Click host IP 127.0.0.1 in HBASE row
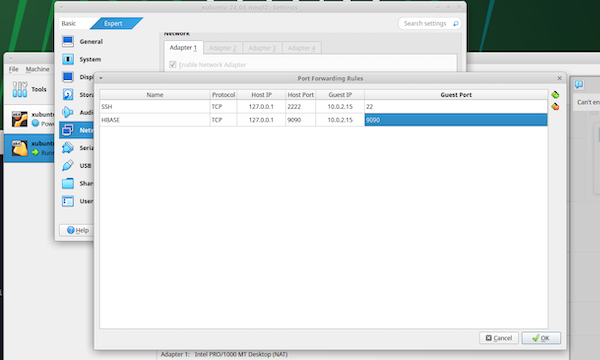The height and width of the screenshot is (360, 600). pos(261,120)
